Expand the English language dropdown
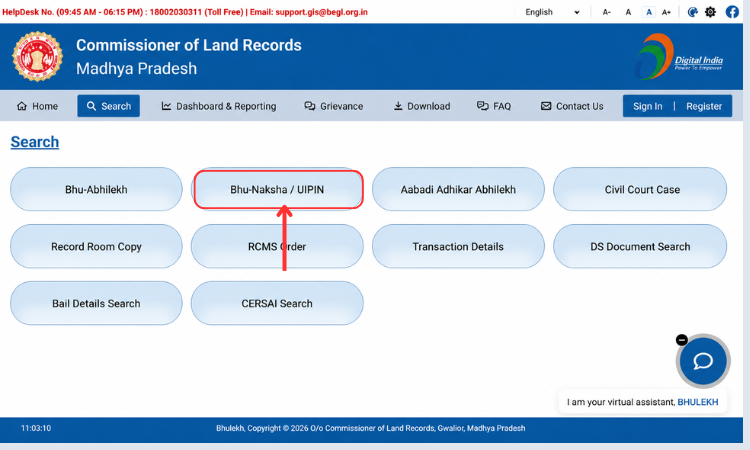This screenshot has width=750, height=450. pyautogui.click(x=552, y=12)
